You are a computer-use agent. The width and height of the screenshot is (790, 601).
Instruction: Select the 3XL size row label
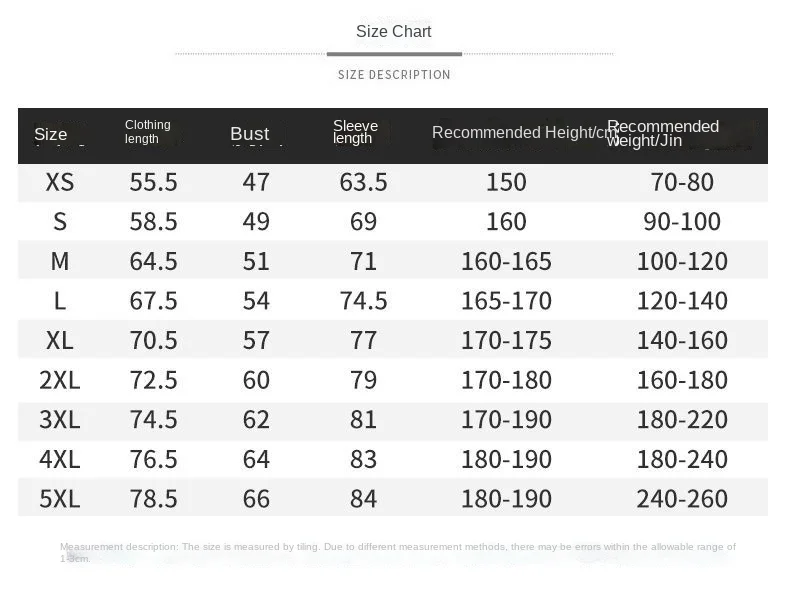(x=60, y=420)
